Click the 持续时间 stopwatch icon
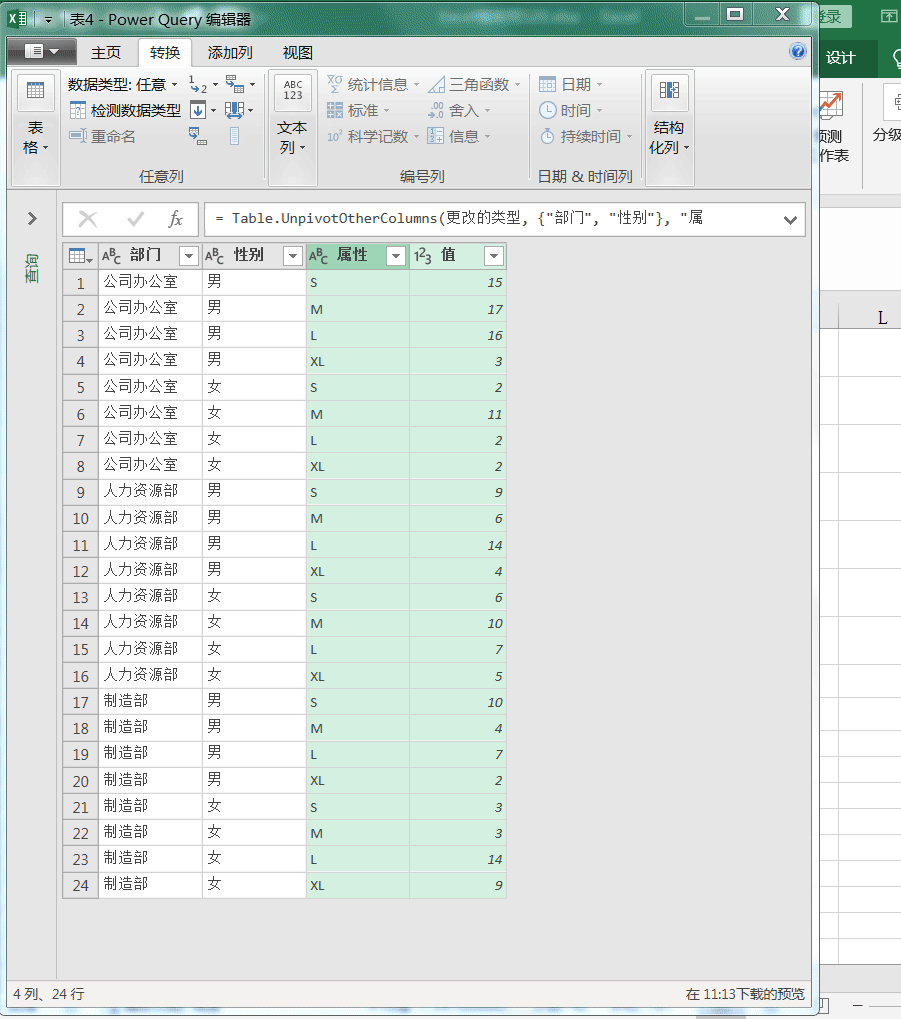 pyautogui.click(x=548, y=136)
